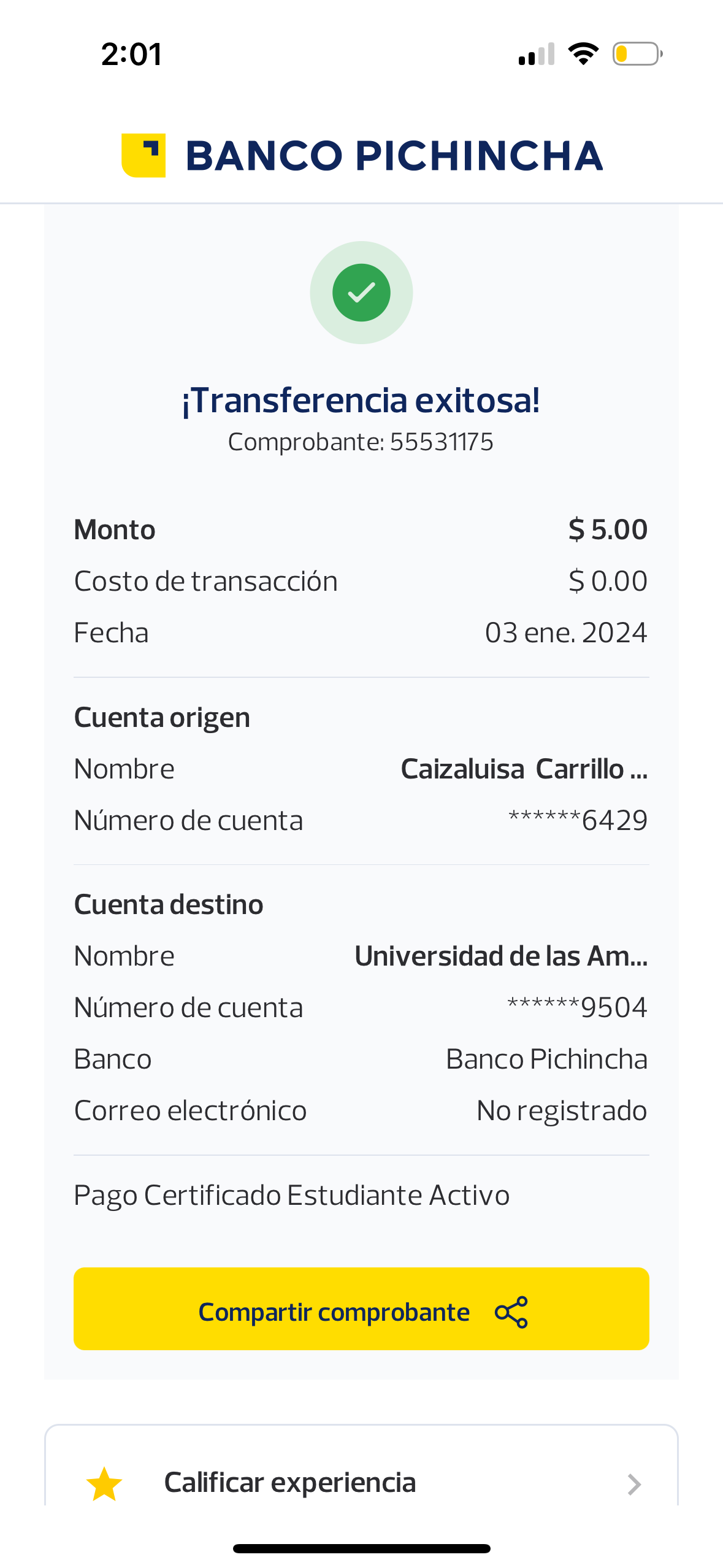Tap the share icon on the yellow button

pos(511,1312)
